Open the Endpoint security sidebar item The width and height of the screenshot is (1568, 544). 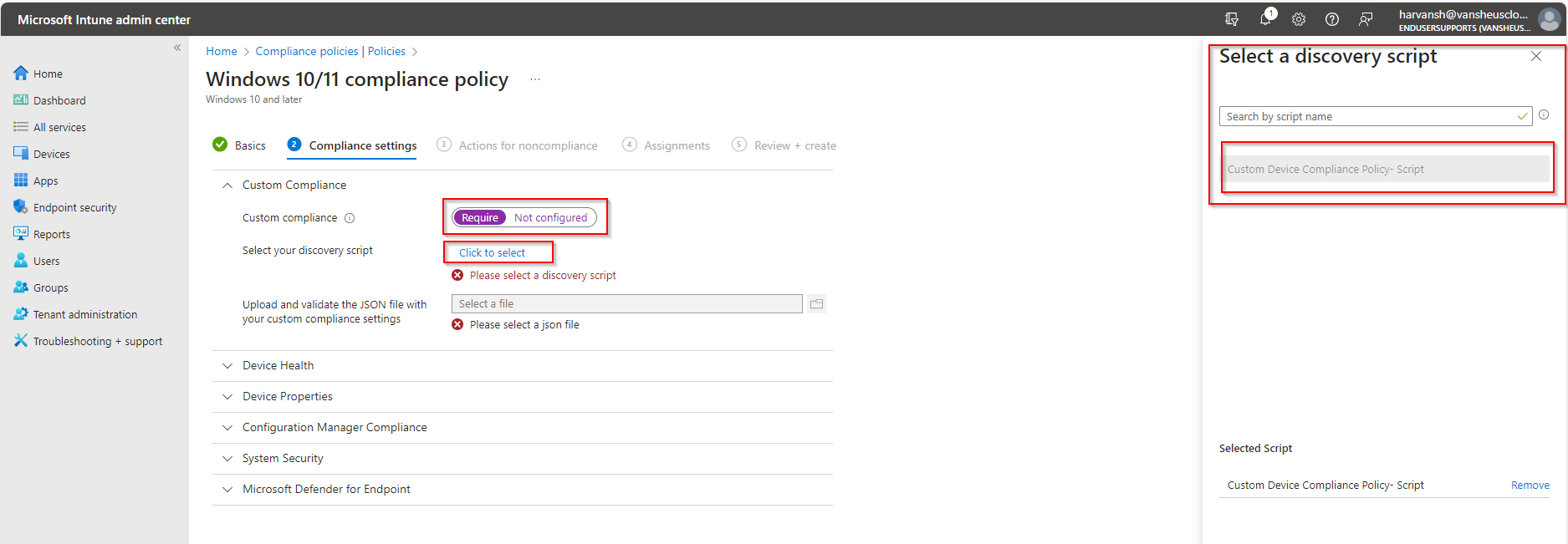tap(65, 207)
